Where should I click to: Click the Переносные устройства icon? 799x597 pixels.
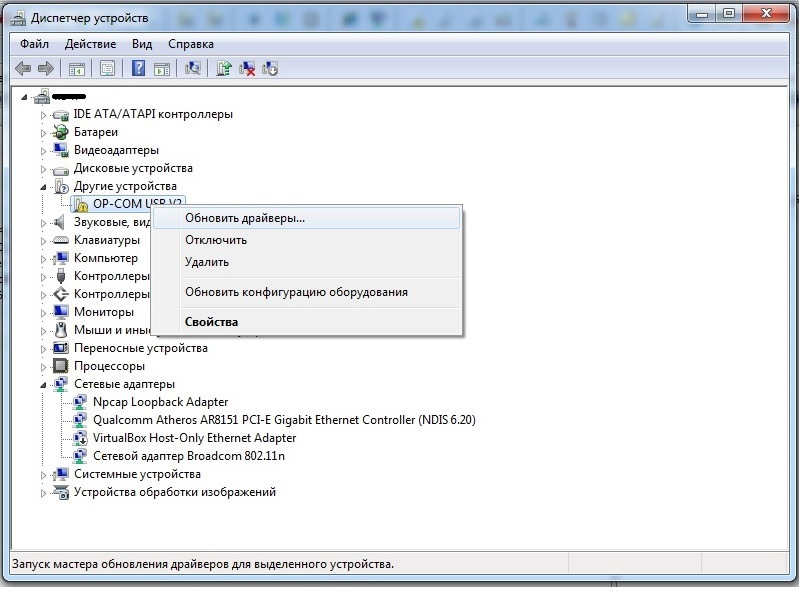click(61, 348)
